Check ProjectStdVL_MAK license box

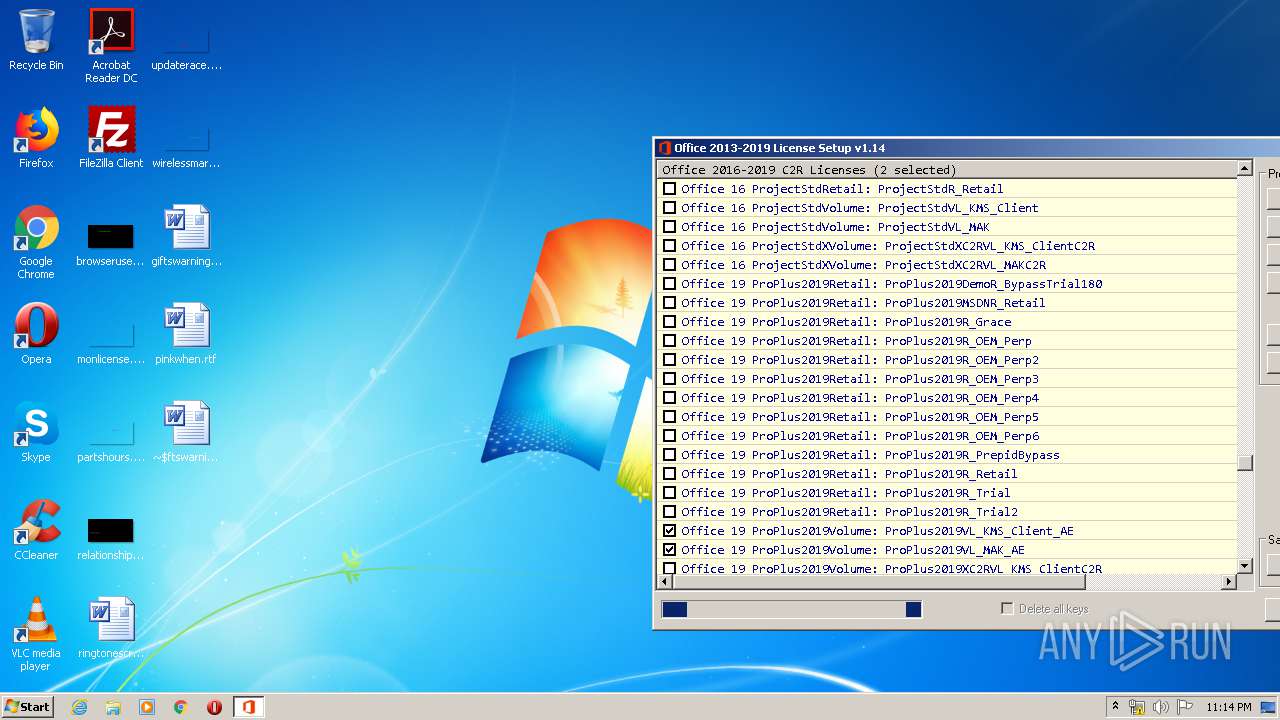pyautogui.click(x=670, y=226)
